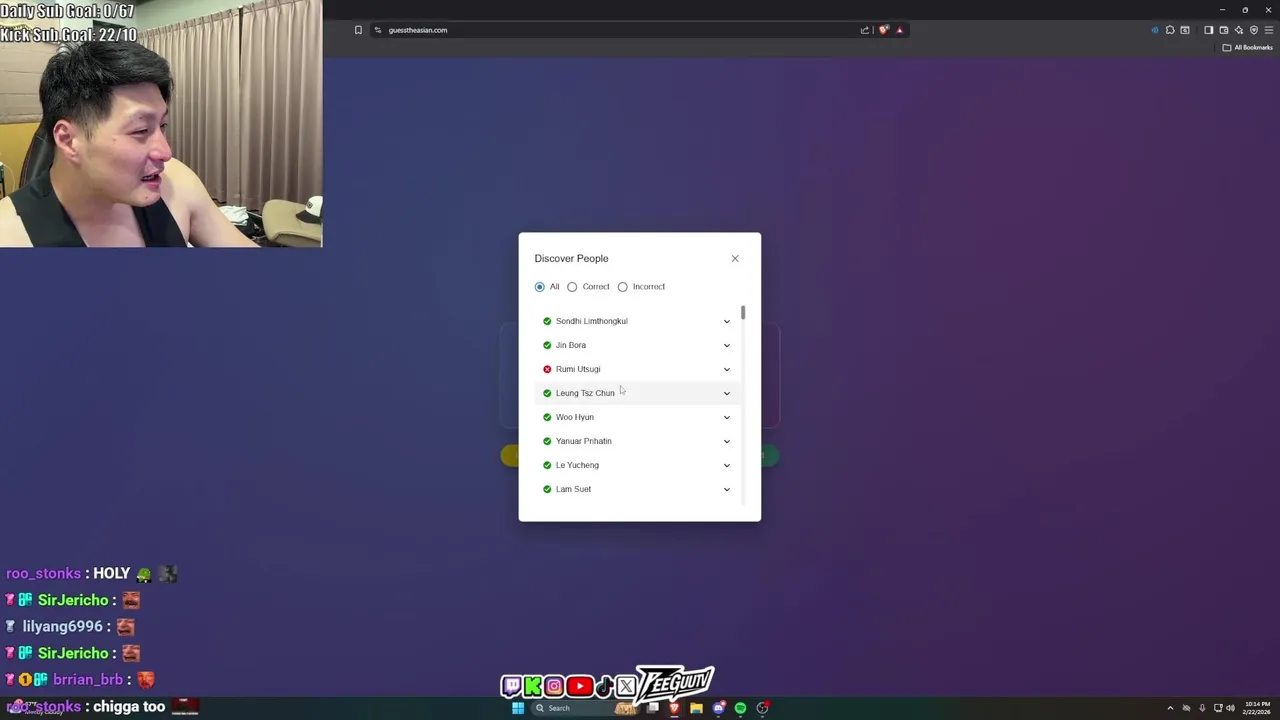Open File Explorer from the taskbar

(696, 708)
